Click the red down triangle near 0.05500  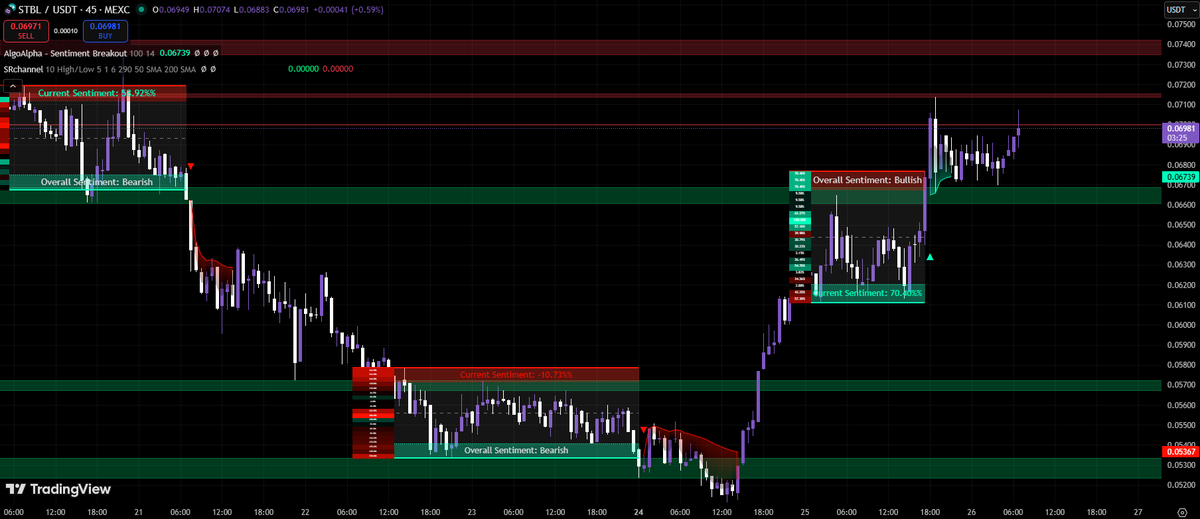tap(642, 429)
